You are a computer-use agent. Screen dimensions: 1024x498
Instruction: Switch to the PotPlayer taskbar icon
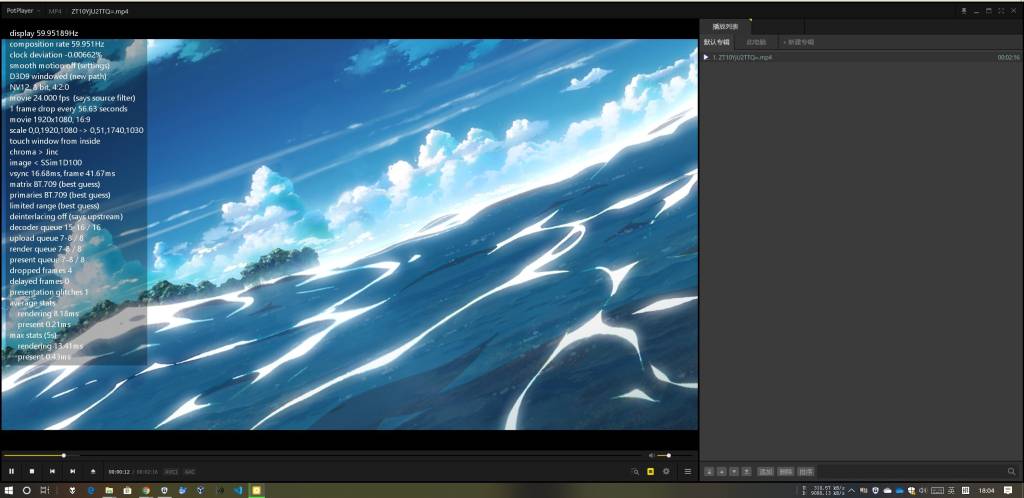tap(257, 490)
